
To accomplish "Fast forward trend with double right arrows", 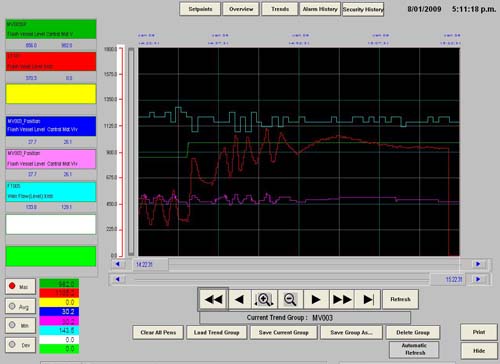I will (342, 299).
